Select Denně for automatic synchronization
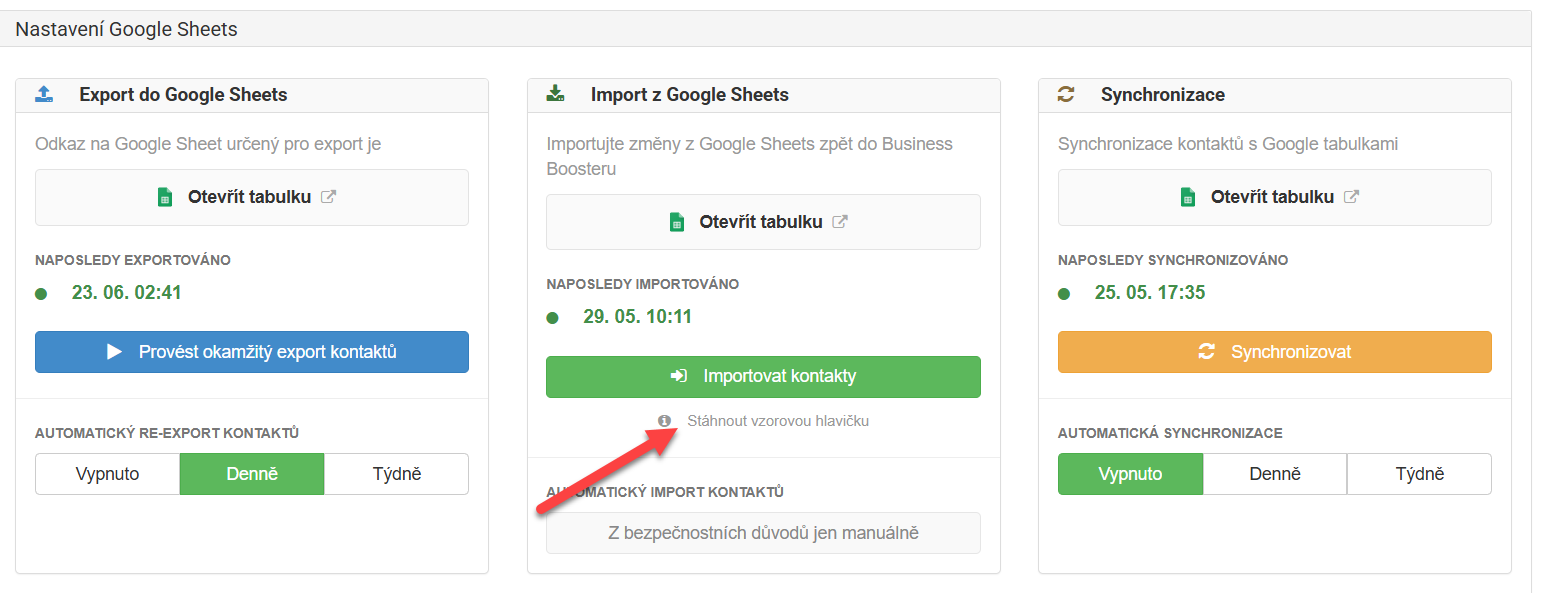1548x593 pixels. 1275,474
